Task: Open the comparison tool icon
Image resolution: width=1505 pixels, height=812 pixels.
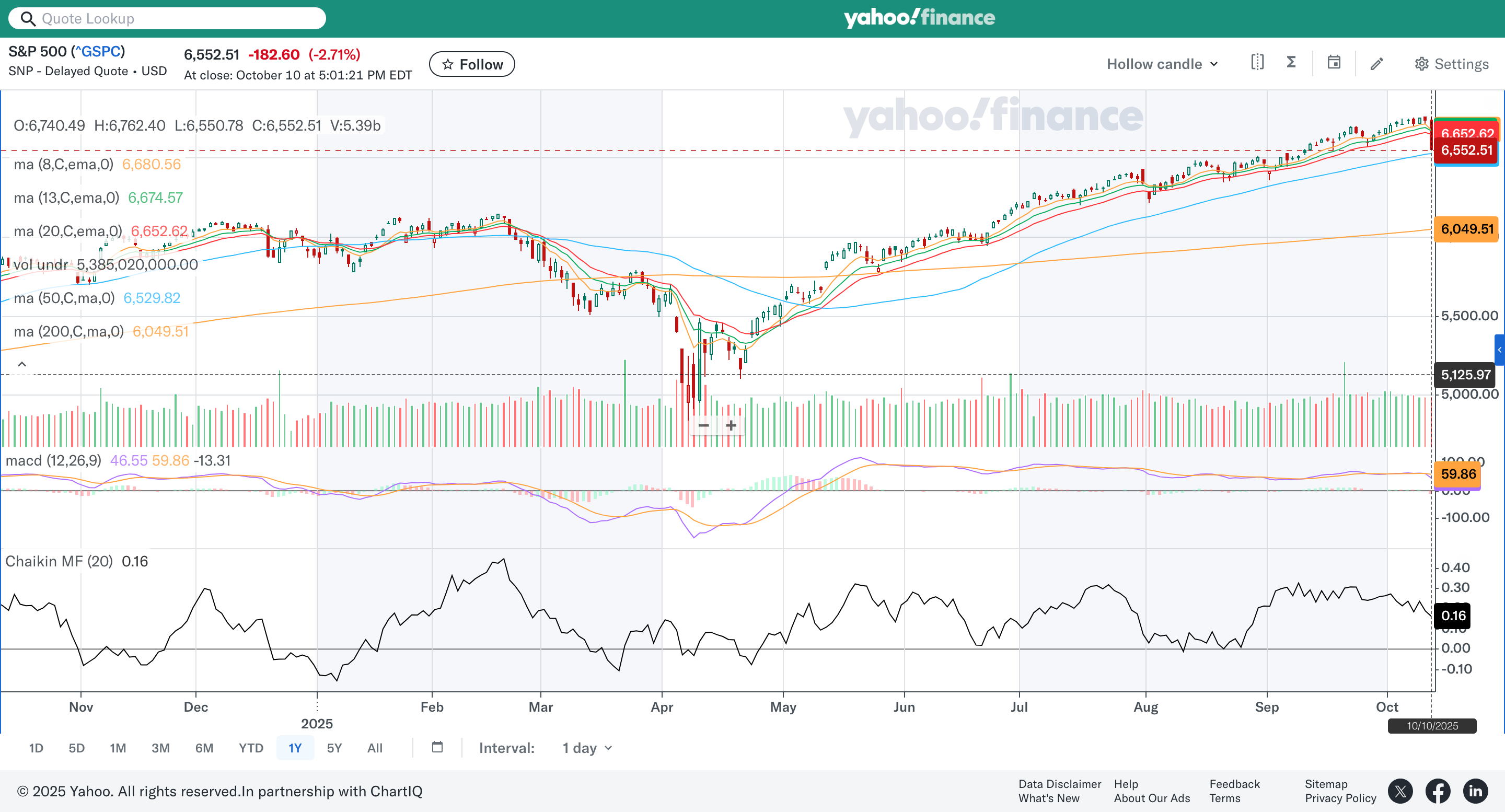Action: [x=1257, y=63]
